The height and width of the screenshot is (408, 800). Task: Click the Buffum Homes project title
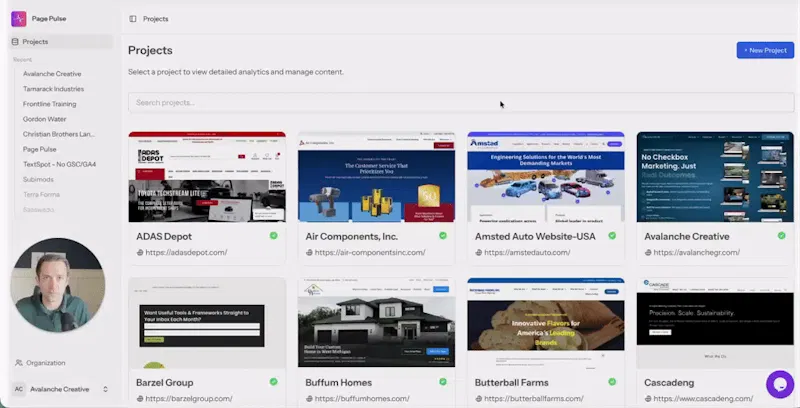pos(339,382)
